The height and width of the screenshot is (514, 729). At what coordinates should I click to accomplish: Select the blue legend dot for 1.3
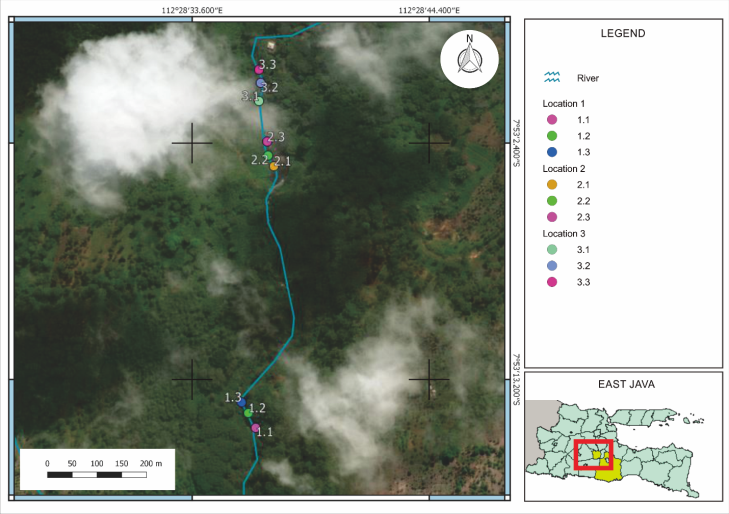coord(552,152)
